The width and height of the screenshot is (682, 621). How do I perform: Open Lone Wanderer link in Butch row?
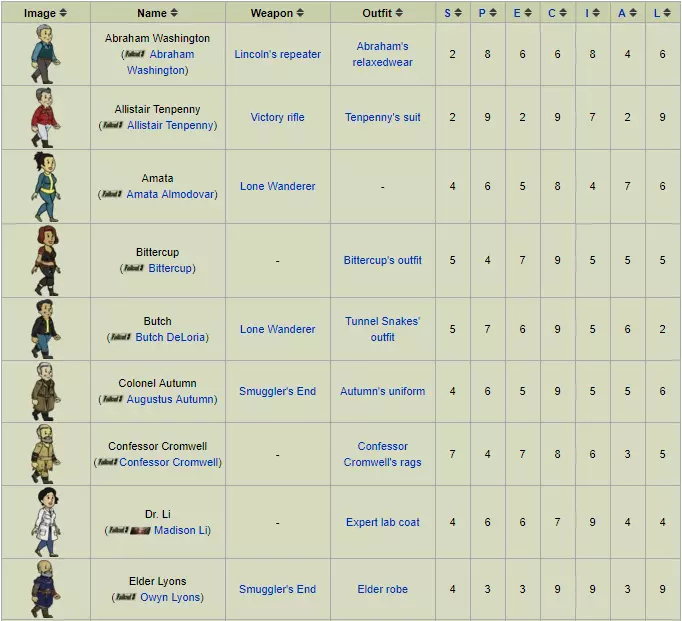(277, 329)
